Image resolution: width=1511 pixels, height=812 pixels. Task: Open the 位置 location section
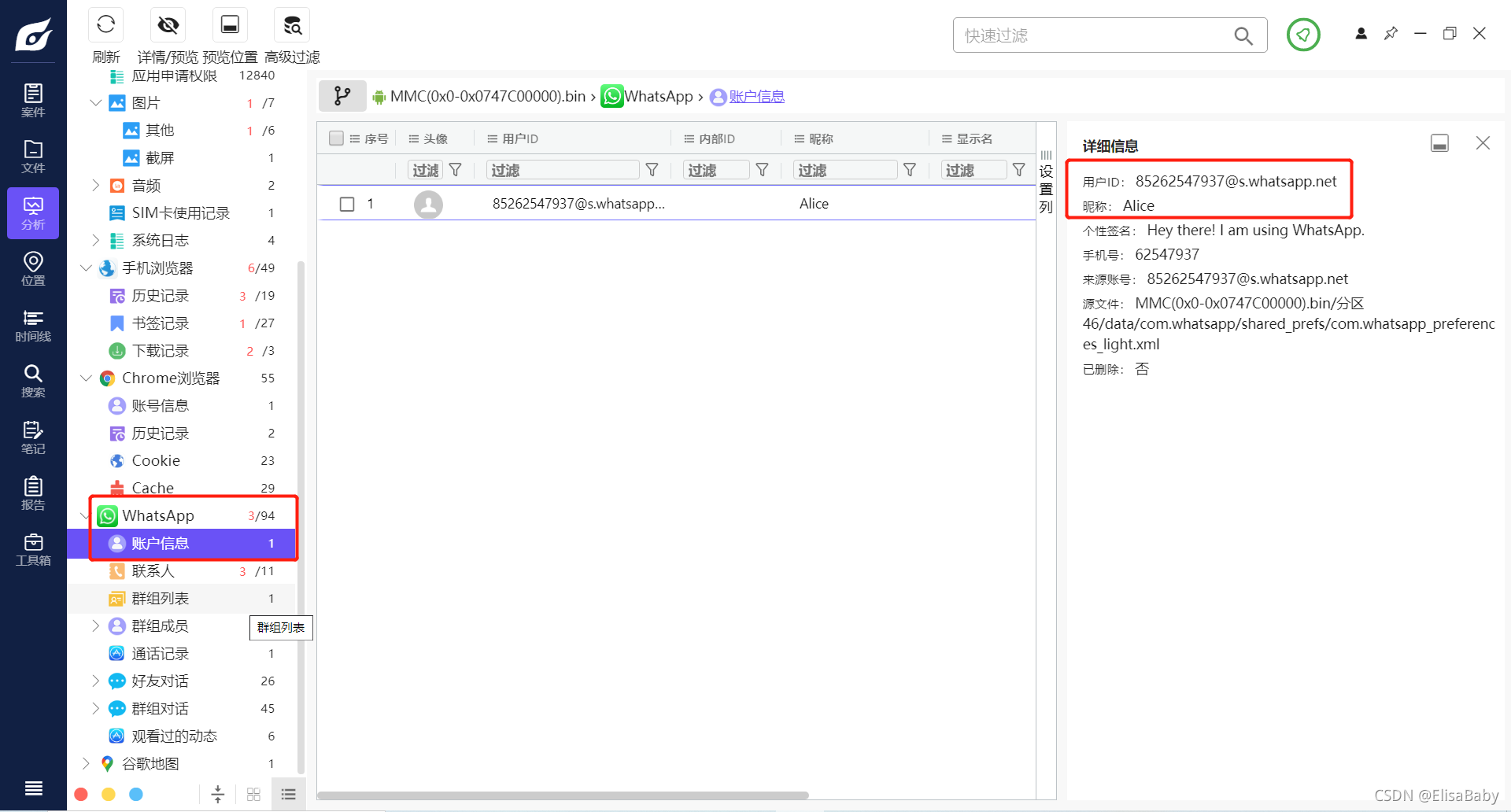pos(33,269)
